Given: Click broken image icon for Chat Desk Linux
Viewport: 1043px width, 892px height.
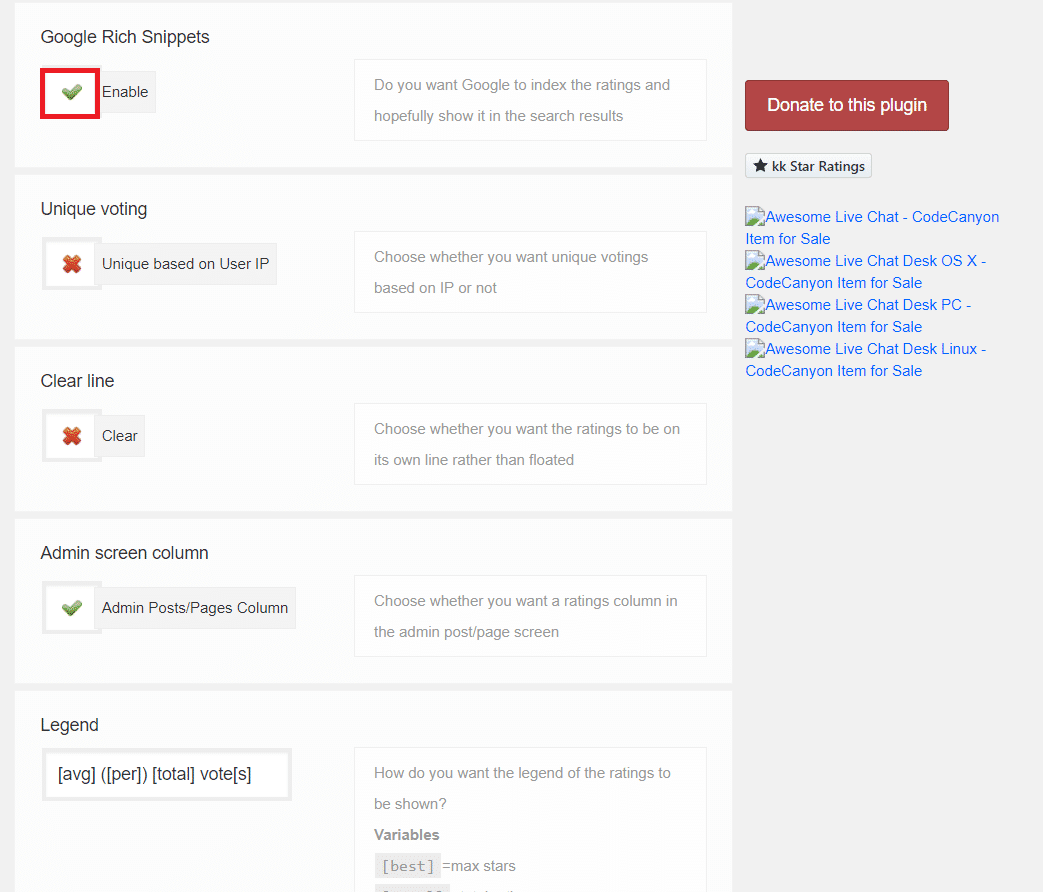Looking at the screenshot, I should (755, 349).
